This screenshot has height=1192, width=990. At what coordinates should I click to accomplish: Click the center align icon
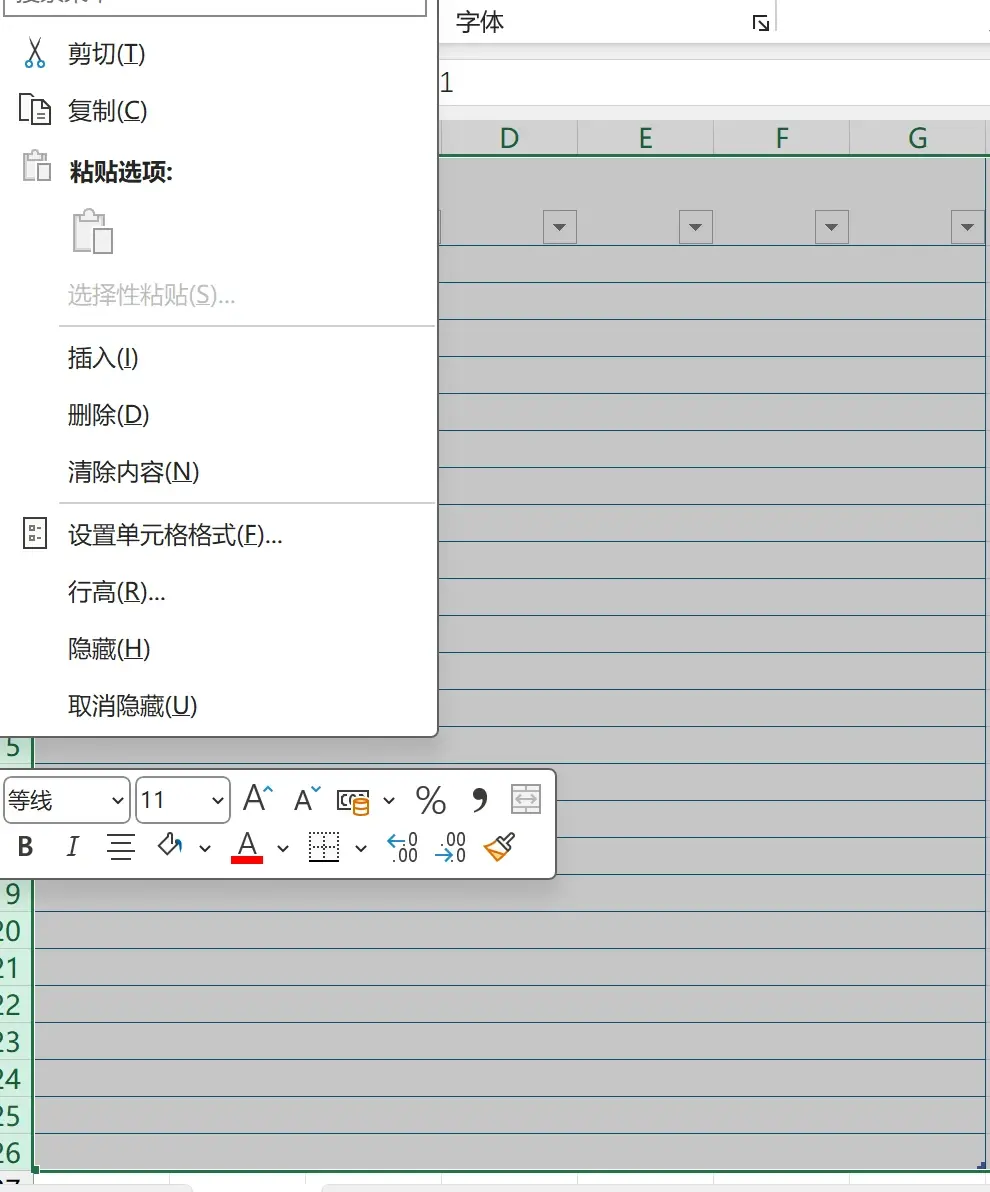pos(120,846)
